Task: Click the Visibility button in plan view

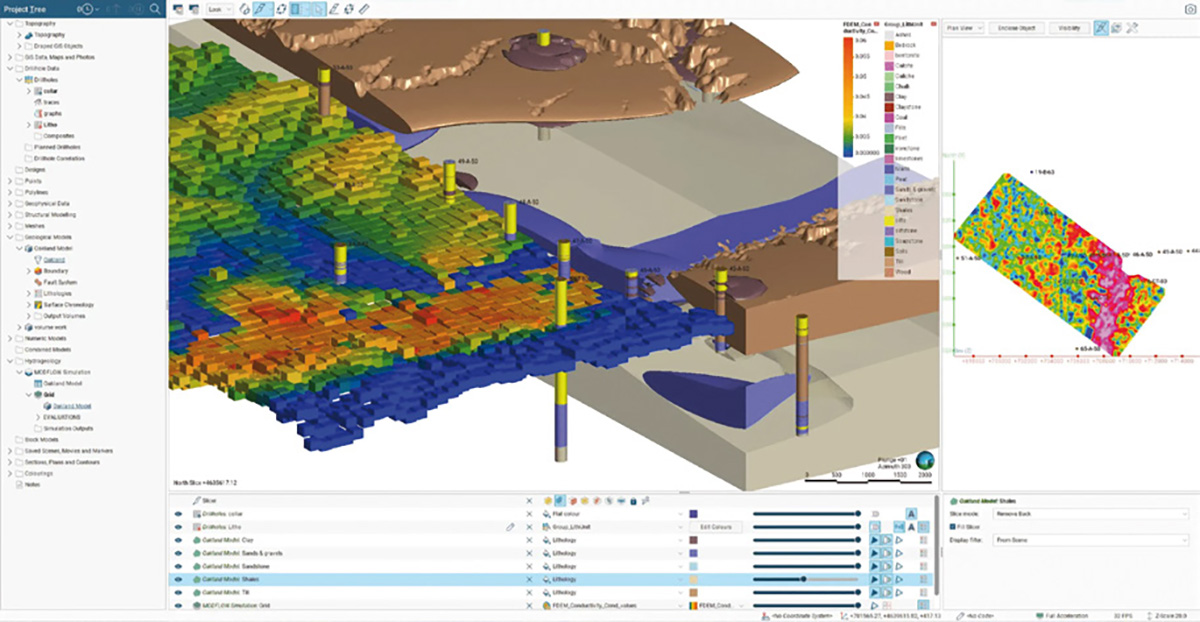Action: (x=1069, y=28)
